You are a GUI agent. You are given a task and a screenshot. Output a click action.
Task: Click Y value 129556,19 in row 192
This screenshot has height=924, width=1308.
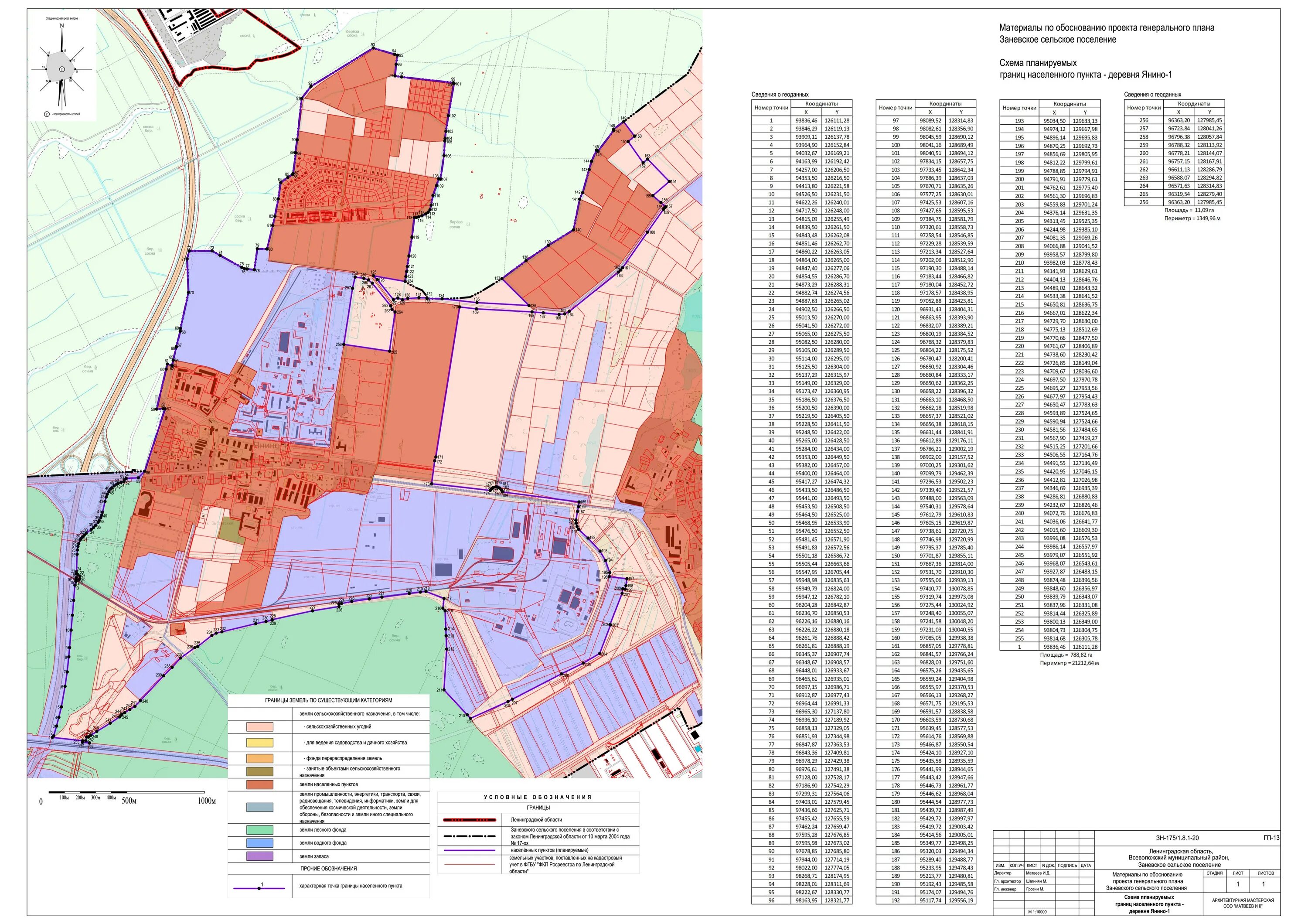coord(961,900)
